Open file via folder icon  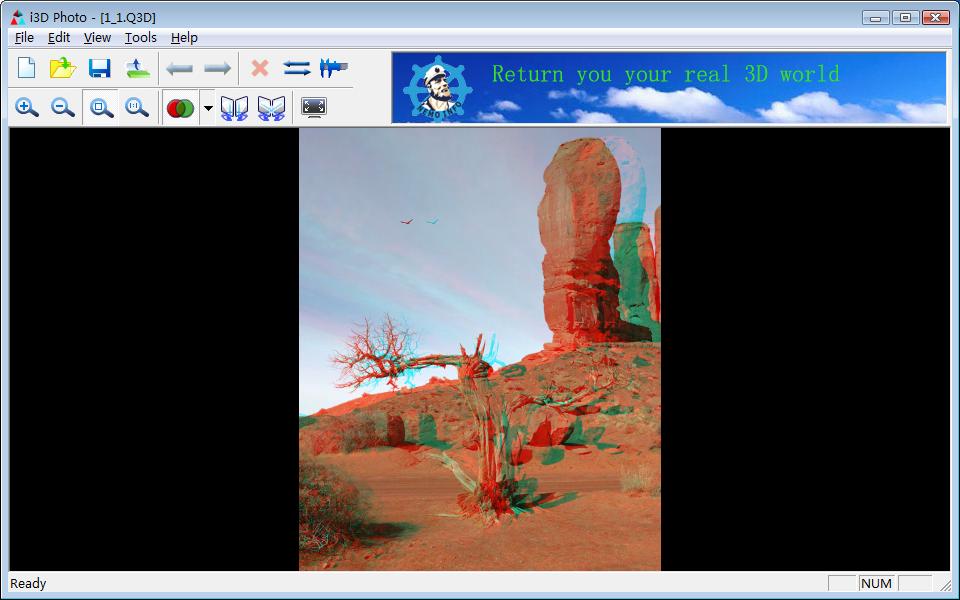pyautogui.click(x=62, y=68)
